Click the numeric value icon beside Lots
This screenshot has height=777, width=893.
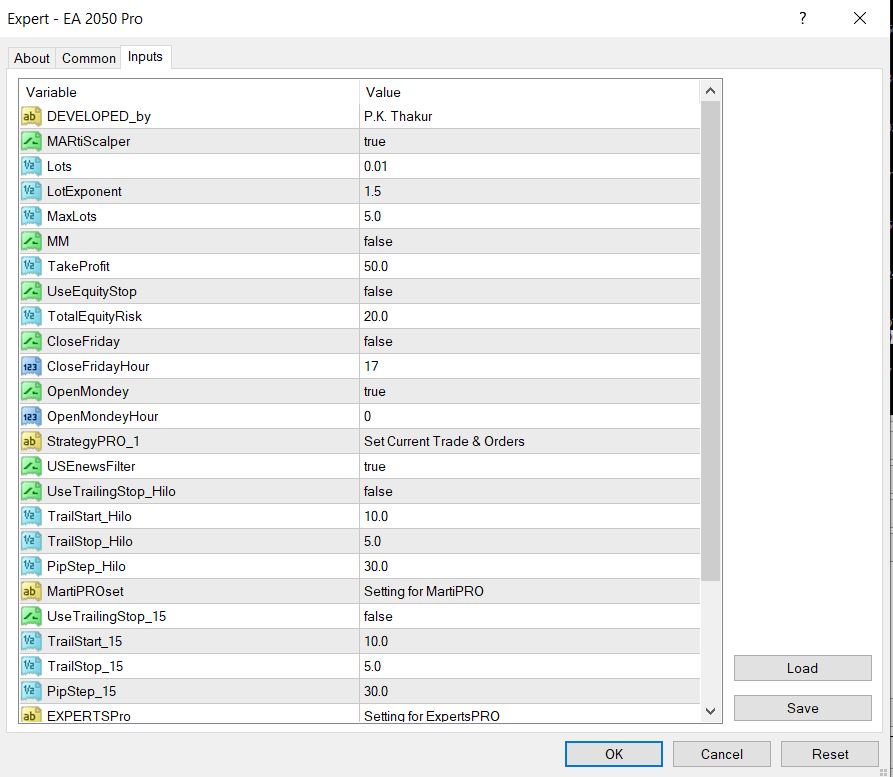(x=30, y=166)
